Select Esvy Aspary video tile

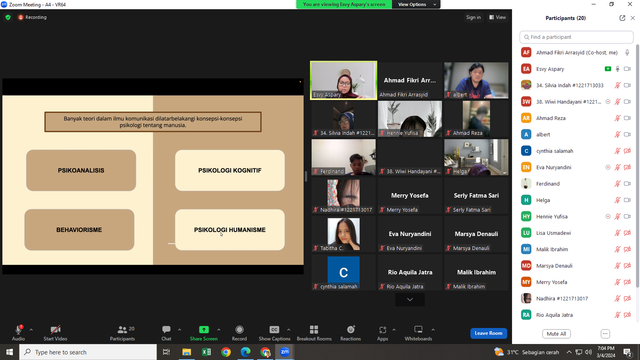point(344,80)
